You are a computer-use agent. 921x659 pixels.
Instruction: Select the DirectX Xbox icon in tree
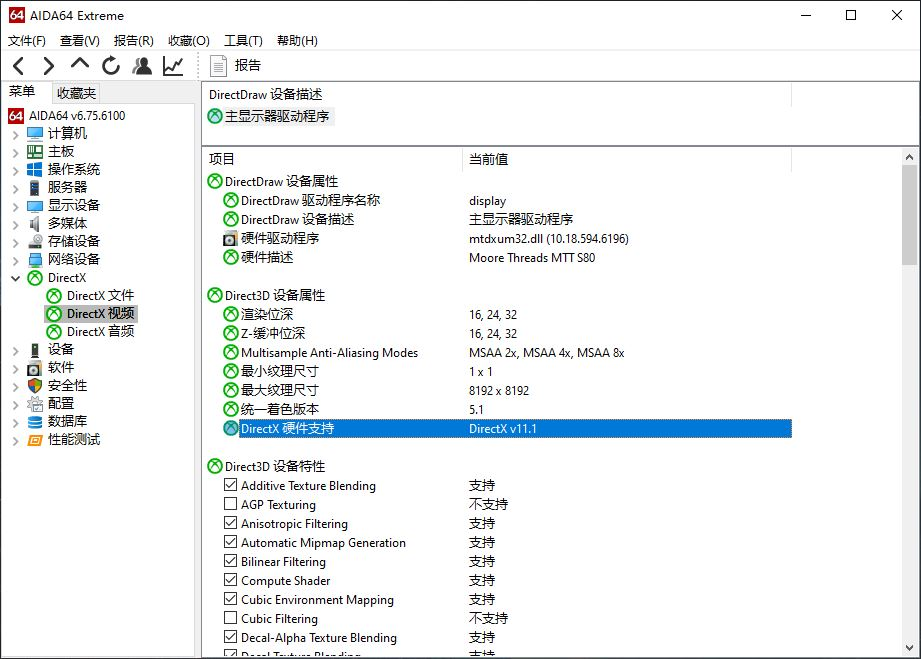point(35,278)
